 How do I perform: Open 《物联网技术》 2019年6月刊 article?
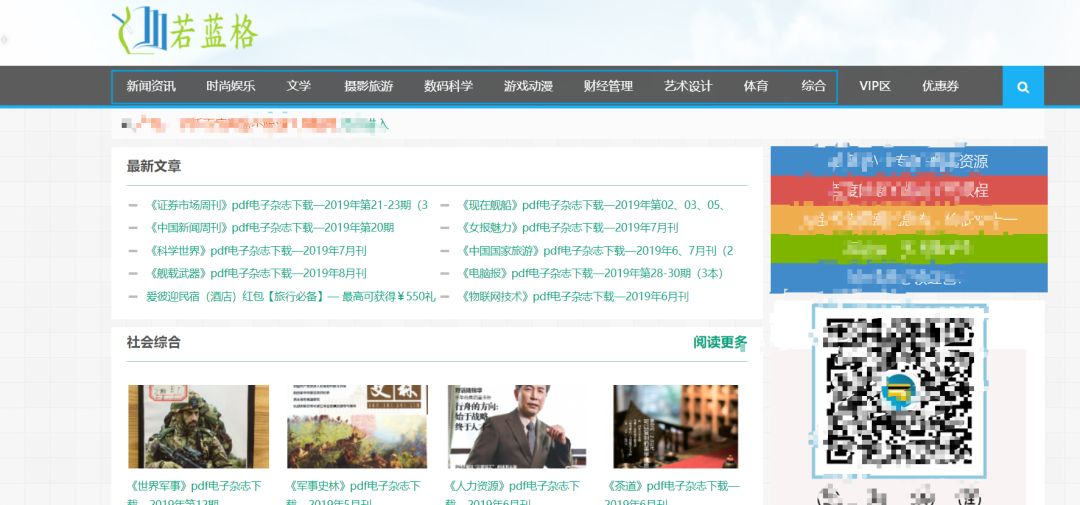pyautogui.click(x=574, y=297)
